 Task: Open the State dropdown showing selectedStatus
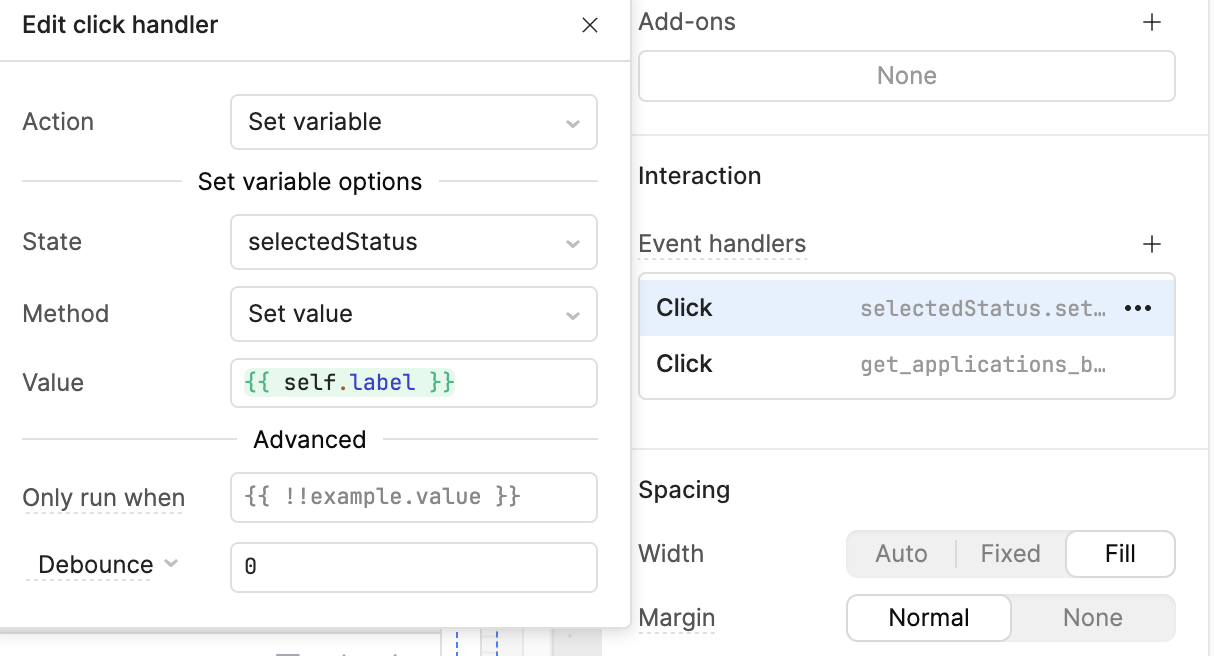(413, 242)
